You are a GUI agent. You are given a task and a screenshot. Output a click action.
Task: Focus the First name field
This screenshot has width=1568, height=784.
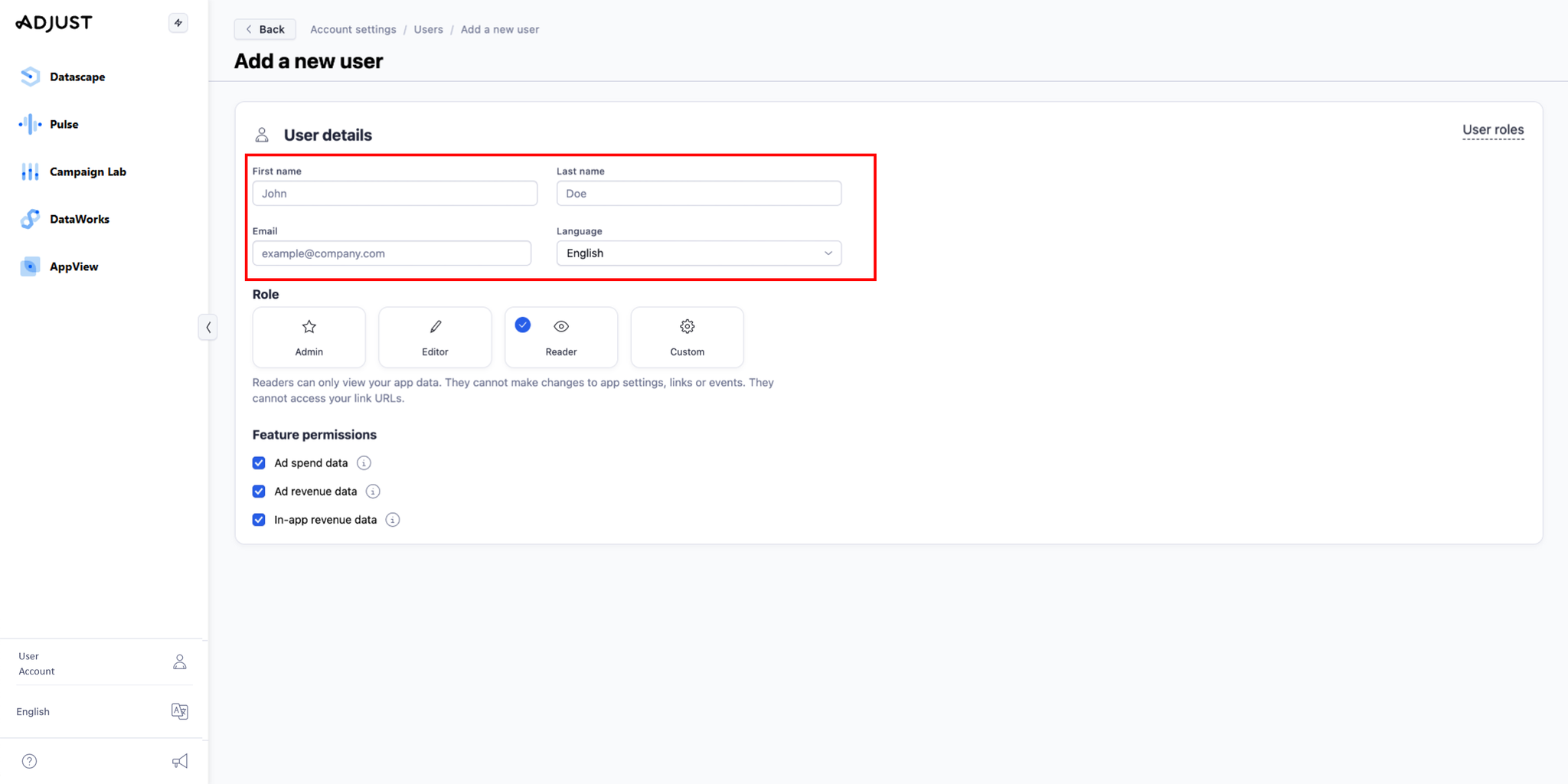point(395,193)
